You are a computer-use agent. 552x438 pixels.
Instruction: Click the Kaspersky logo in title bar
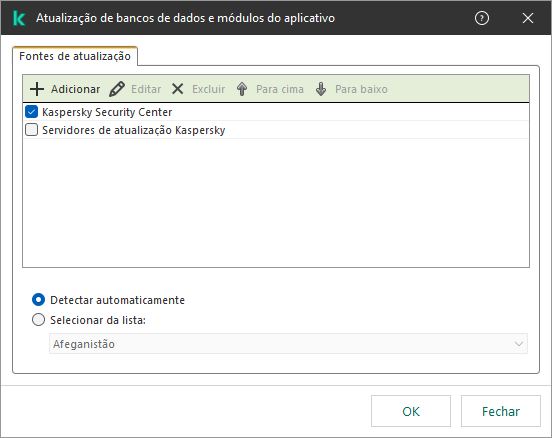pyautogui.click(x=19, y=18)
